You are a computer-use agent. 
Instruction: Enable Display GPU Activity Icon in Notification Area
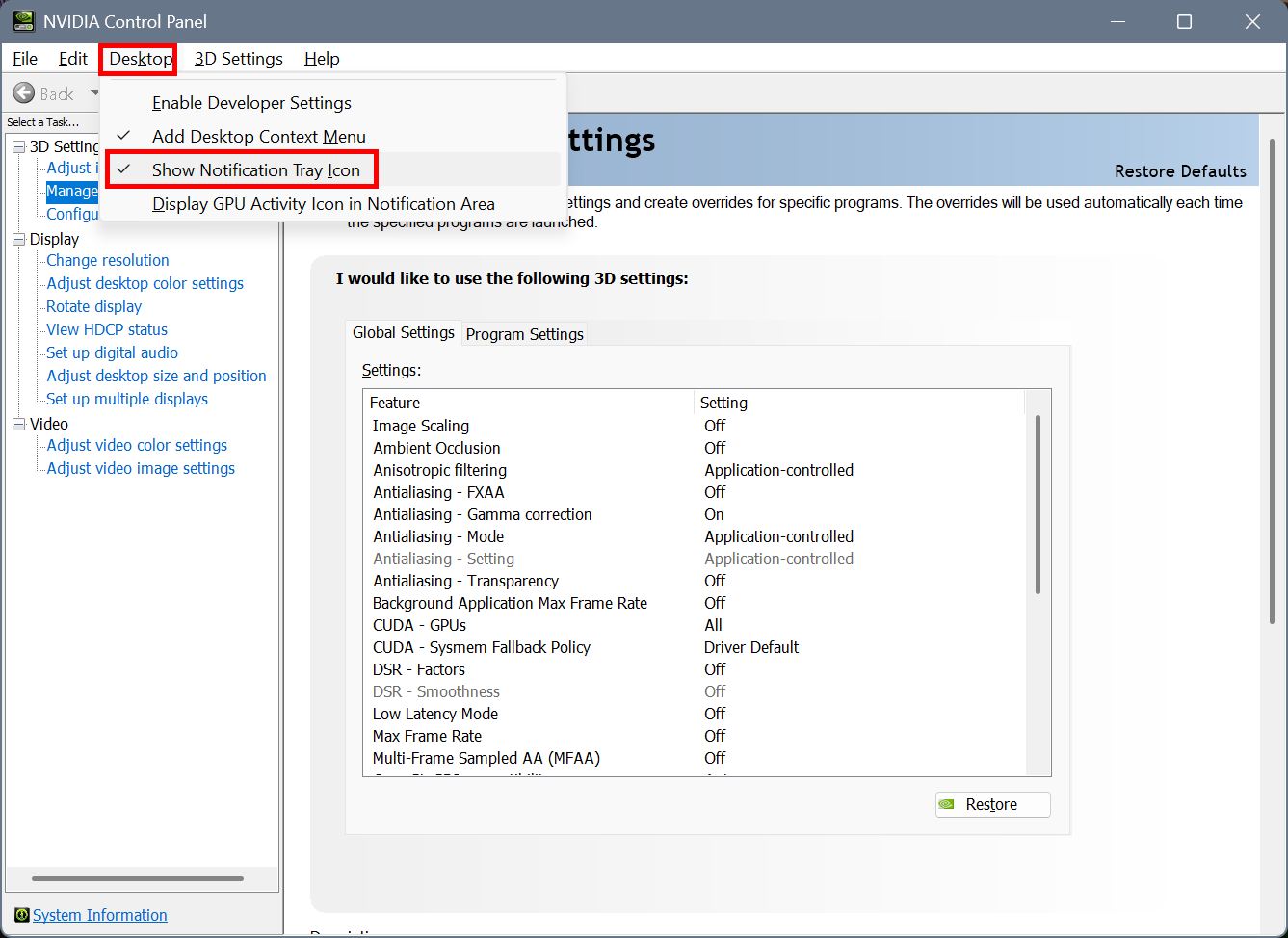(x=332, y=204)
